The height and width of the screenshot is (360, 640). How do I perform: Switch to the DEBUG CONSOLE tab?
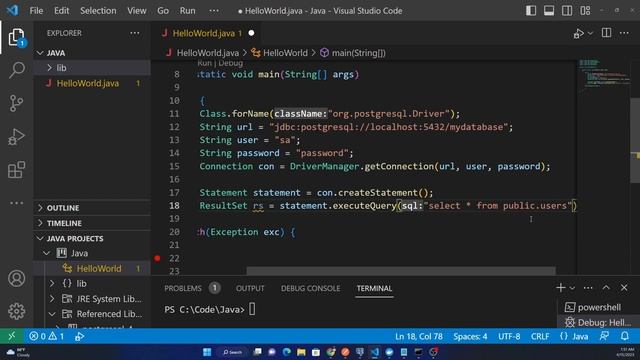coord(311,288)
